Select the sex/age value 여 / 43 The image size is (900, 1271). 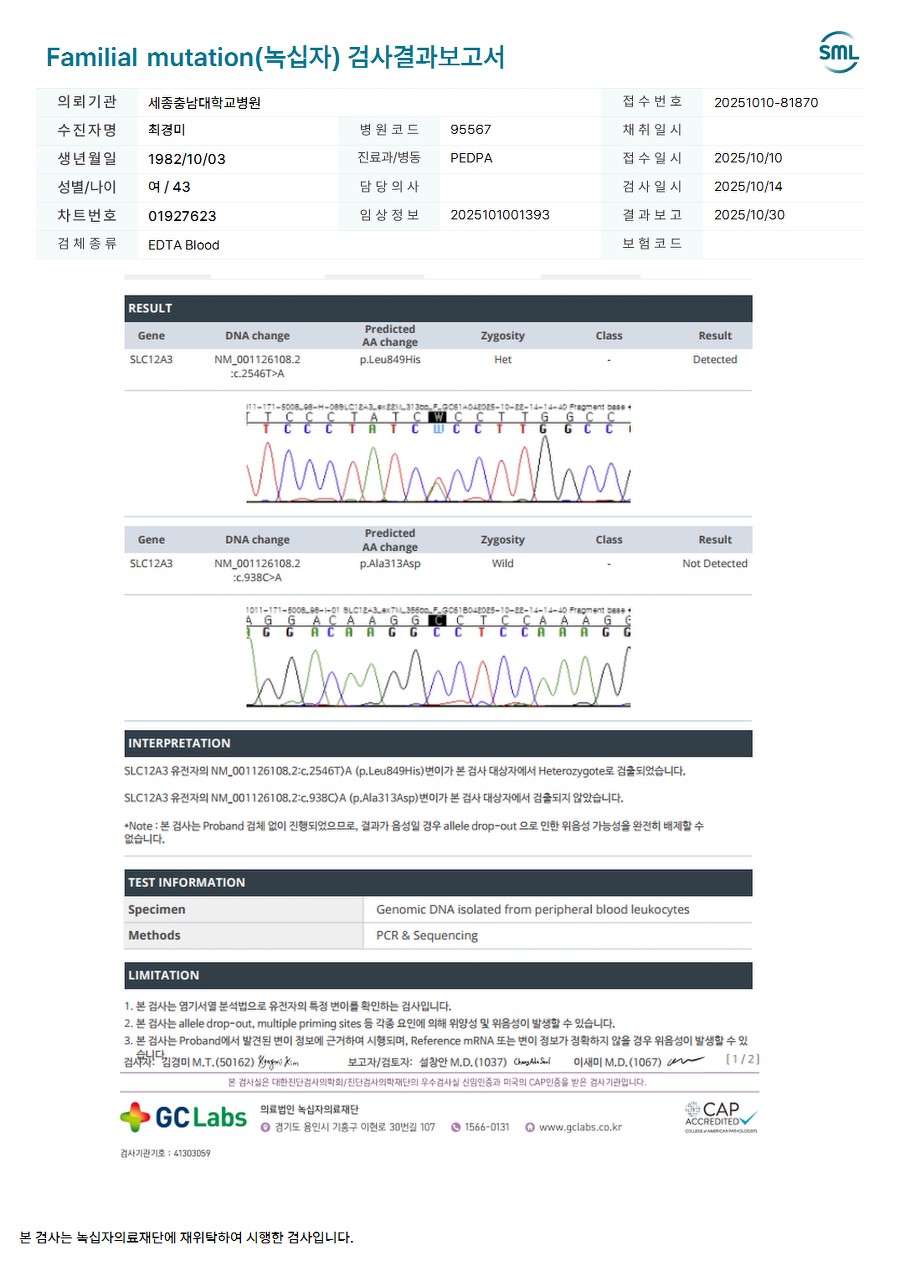(169, 187)
